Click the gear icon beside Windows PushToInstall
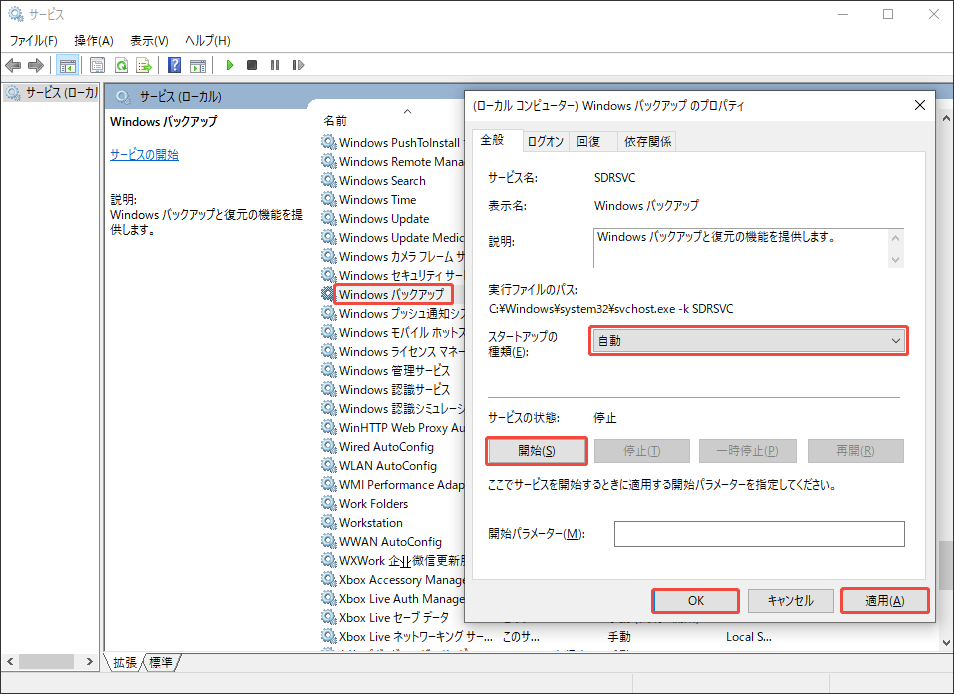 pyautogui.click(x=329, y=142)
